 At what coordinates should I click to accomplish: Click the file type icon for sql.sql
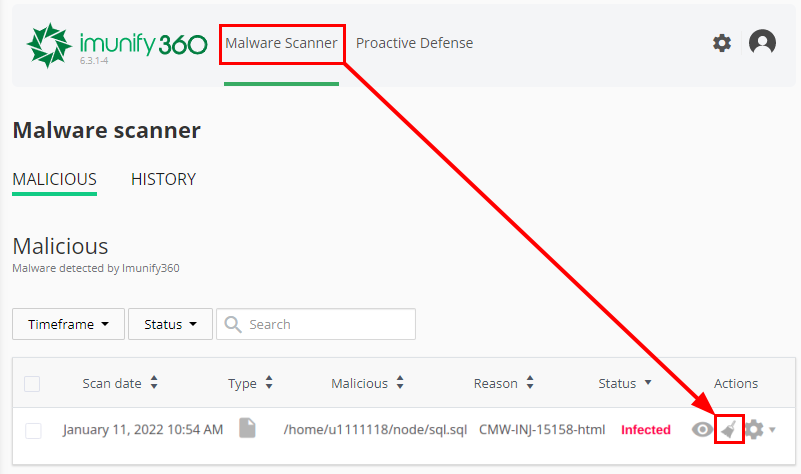click(x=247, y=428)
